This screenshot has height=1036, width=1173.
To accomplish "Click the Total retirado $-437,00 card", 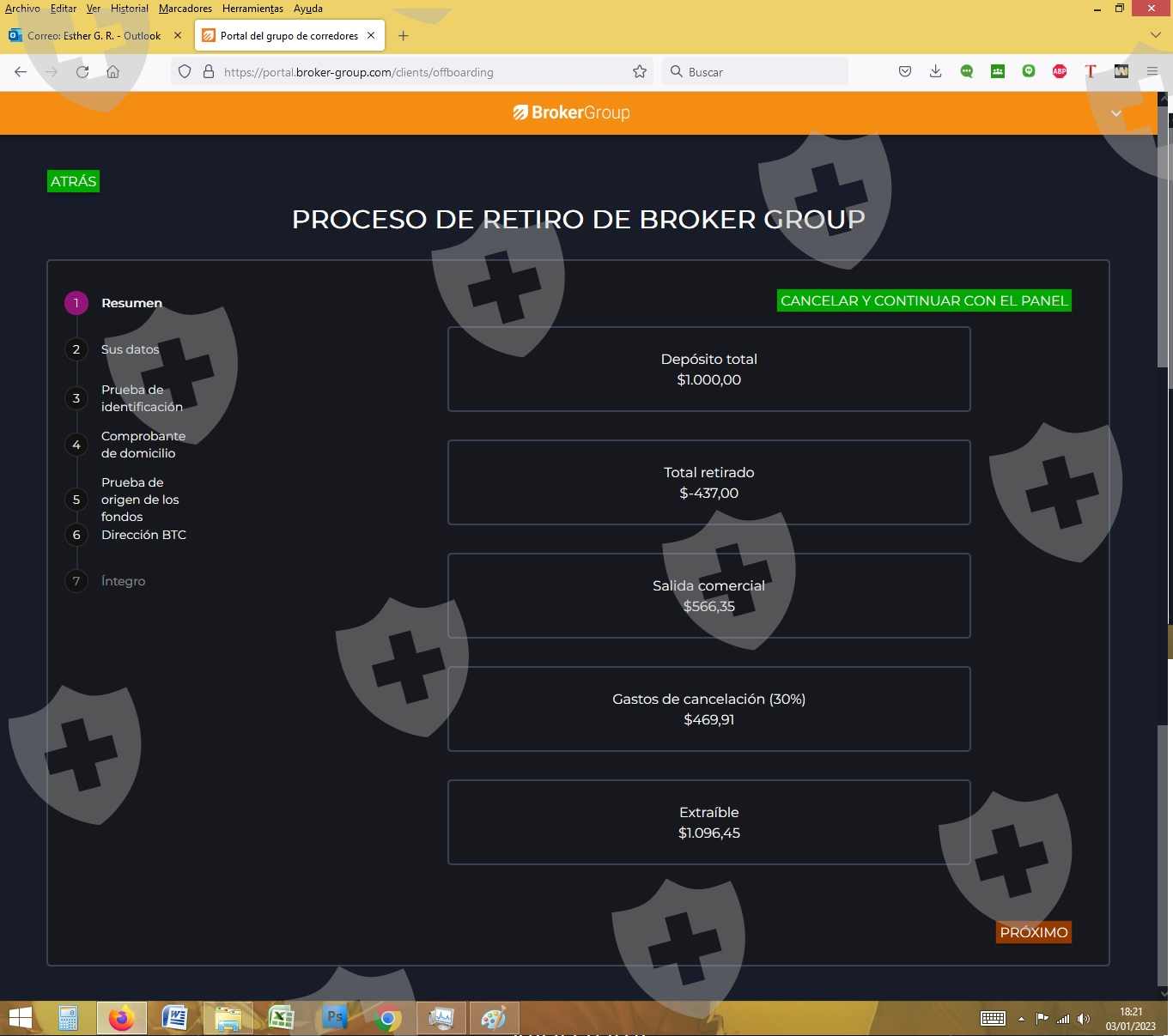I will [x=709, y=482].
